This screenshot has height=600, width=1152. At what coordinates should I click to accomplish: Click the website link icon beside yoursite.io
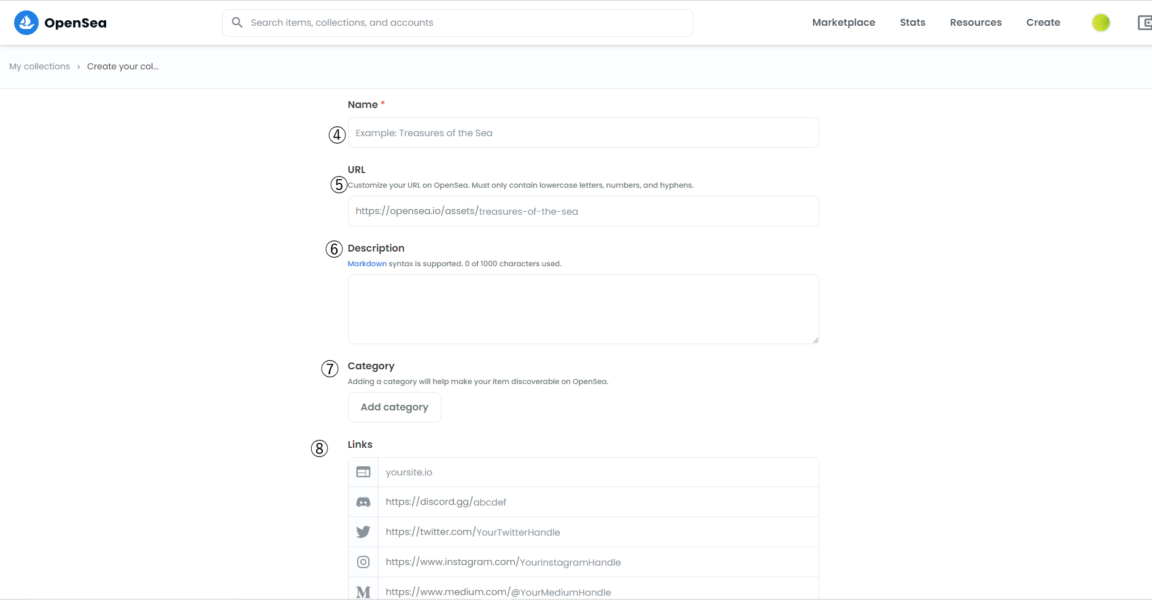click(363, 472)
